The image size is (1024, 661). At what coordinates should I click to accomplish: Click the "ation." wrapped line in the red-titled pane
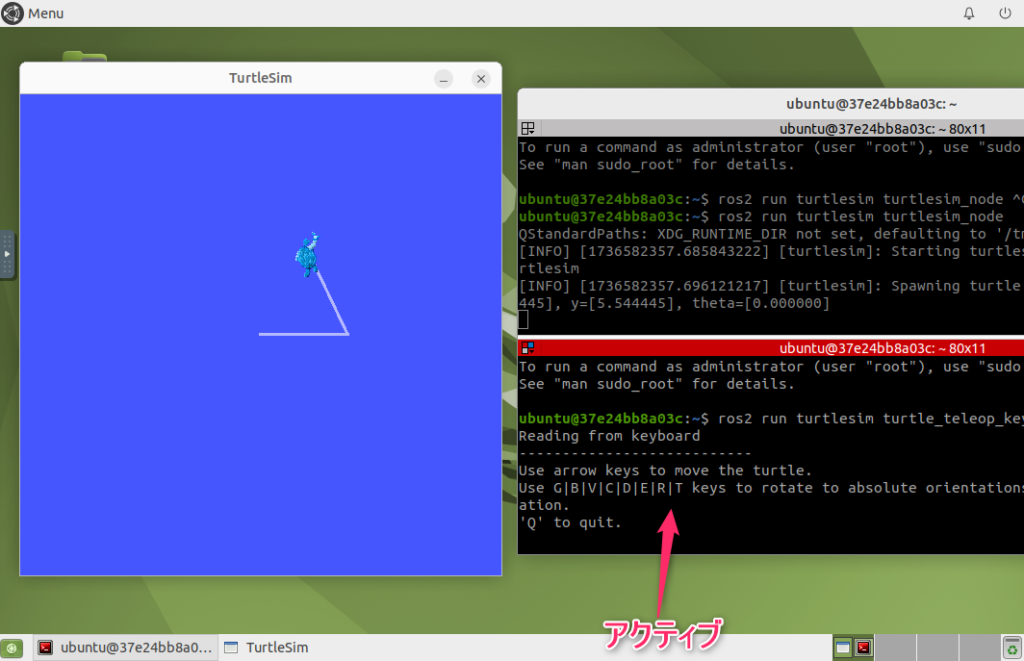click(544, 505)
